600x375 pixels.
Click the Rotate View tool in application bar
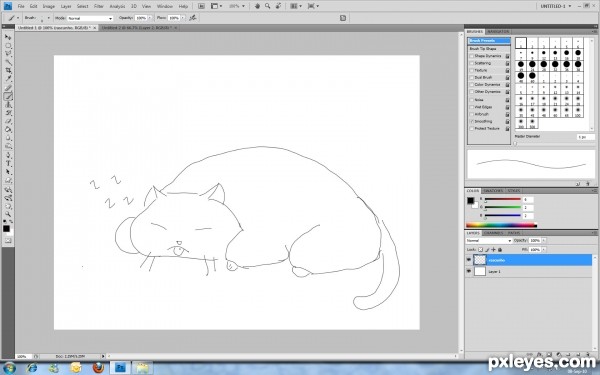[278, 6]
